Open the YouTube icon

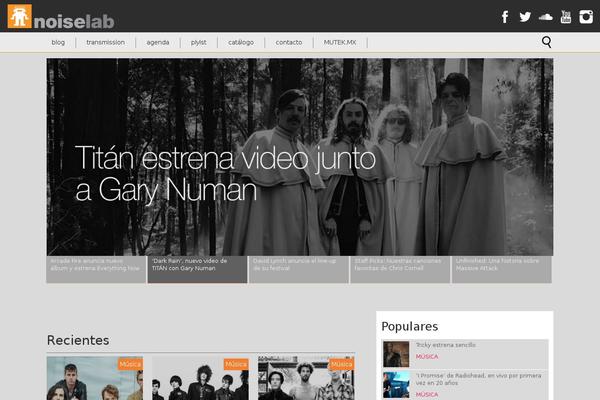coord(566,17)
